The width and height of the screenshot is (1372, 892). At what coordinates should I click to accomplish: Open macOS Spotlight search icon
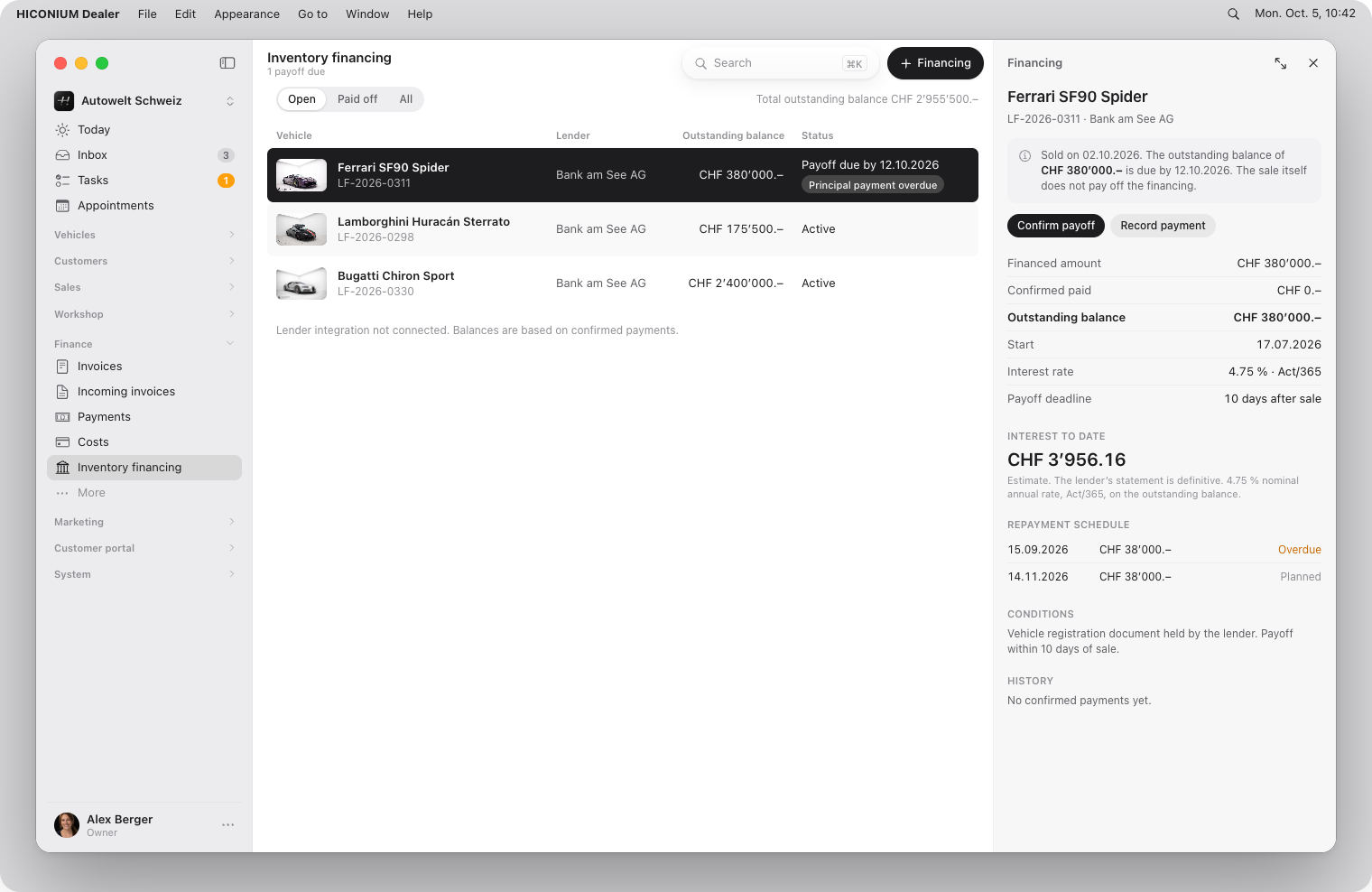pos(1233,14)
